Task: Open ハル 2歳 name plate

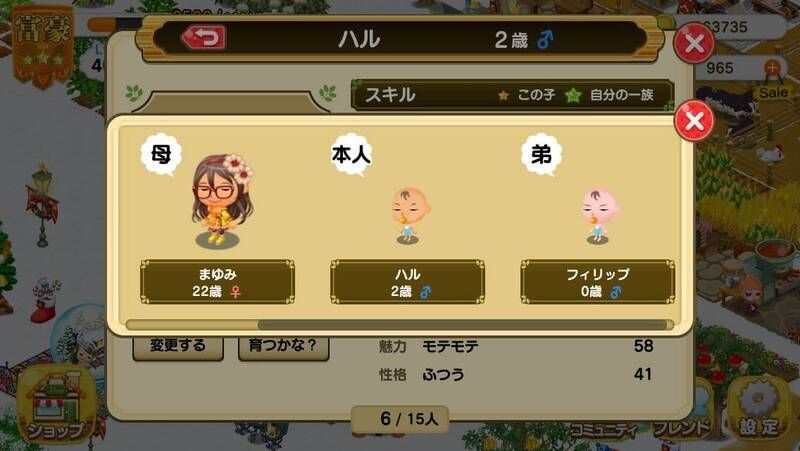Action: pyautogui.click(x=407, y=282)
